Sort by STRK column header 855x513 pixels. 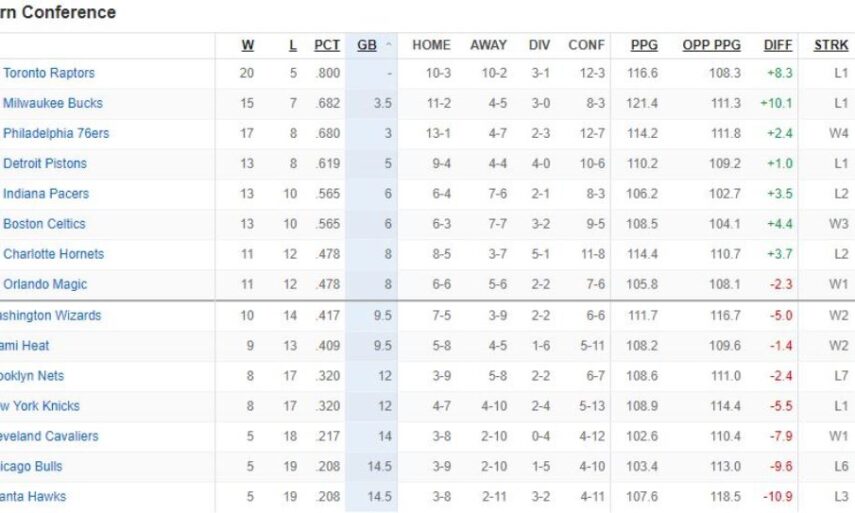(x=831, y=45)
